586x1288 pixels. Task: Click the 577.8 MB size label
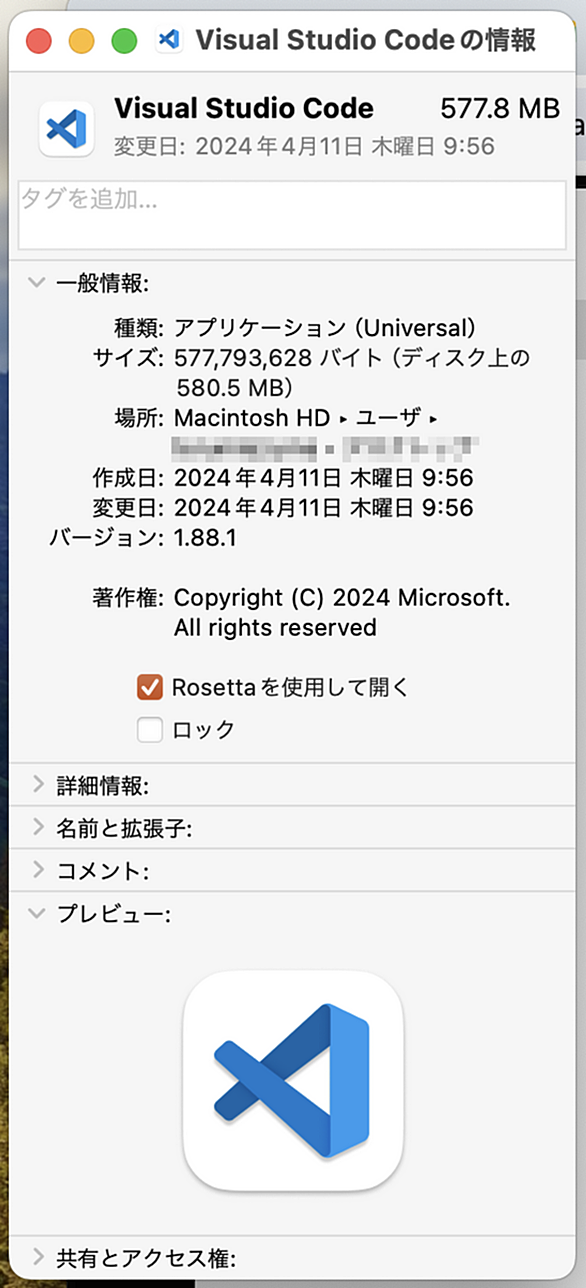[500, 108]
